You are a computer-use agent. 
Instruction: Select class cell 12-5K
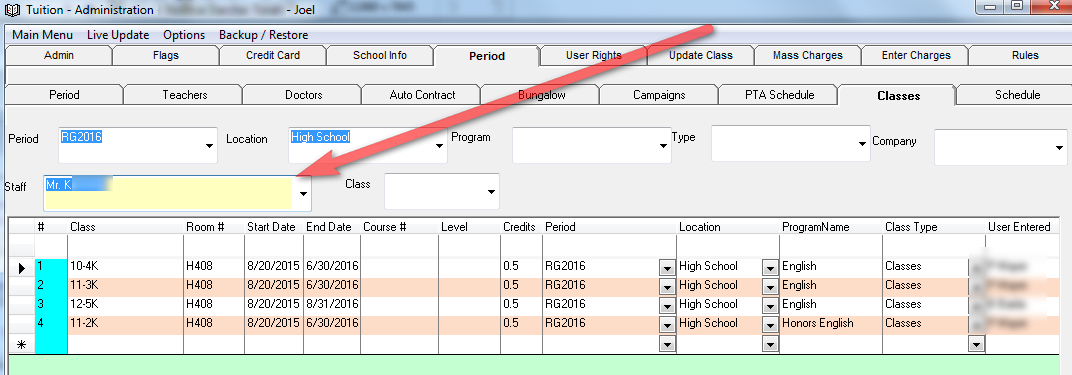pos(125,305)
